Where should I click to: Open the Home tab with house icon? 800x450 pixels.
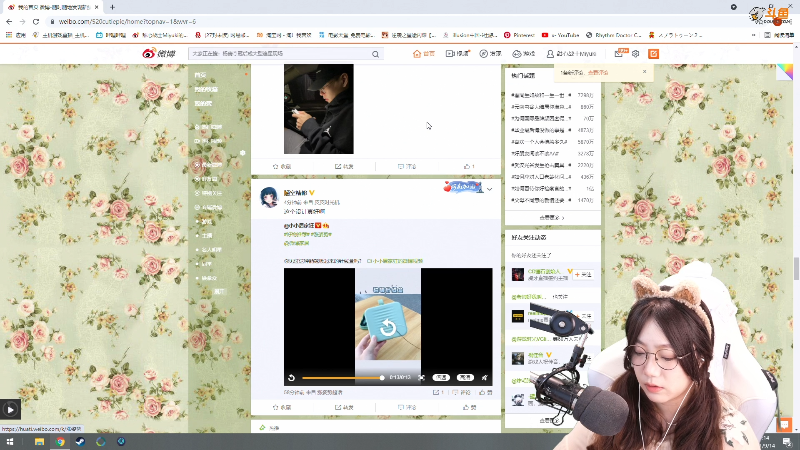click(423, 54)
